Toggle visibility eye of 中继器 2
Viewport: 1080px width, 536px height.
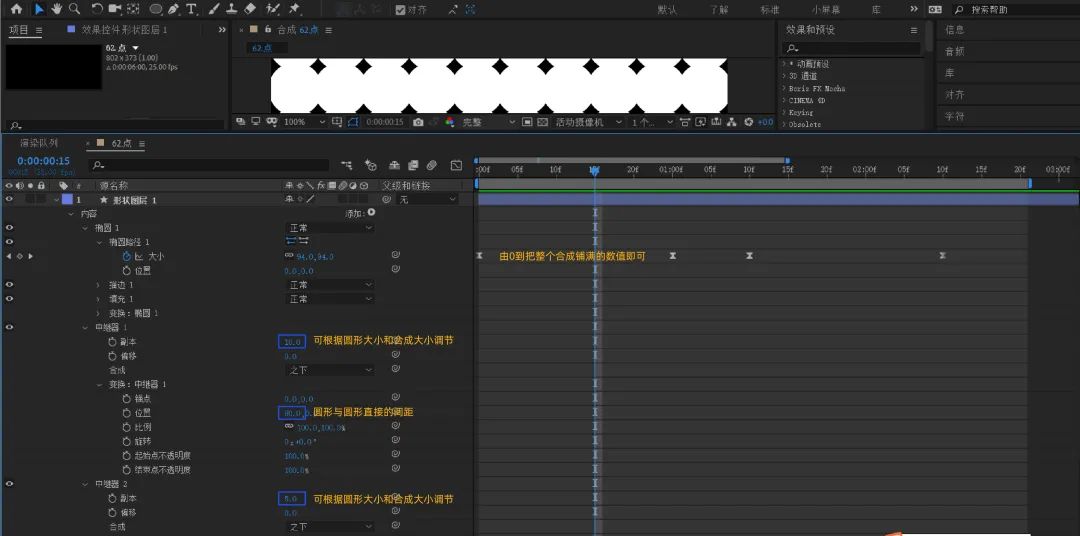pos(10,484)
